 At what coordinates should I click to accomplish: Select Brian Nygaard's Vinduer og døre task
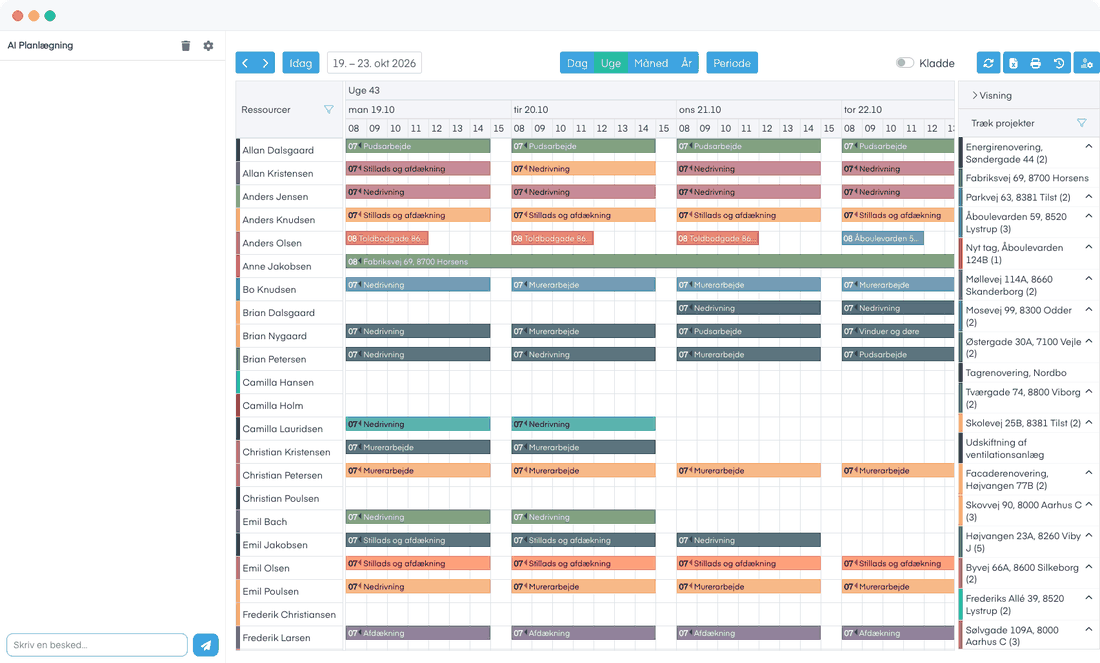(x=898, y=331)
